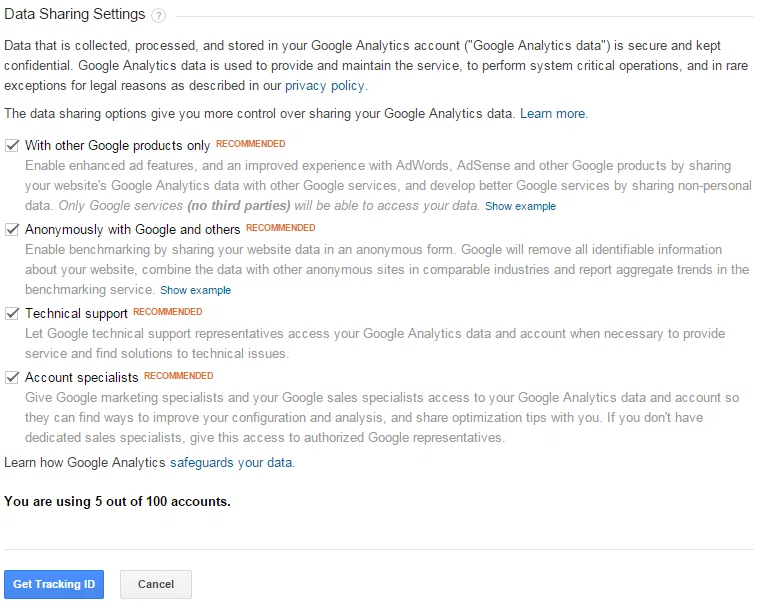This screenshot has width=766, height=603.
Task: Click the Technical support option label
Action: point(76,314)
